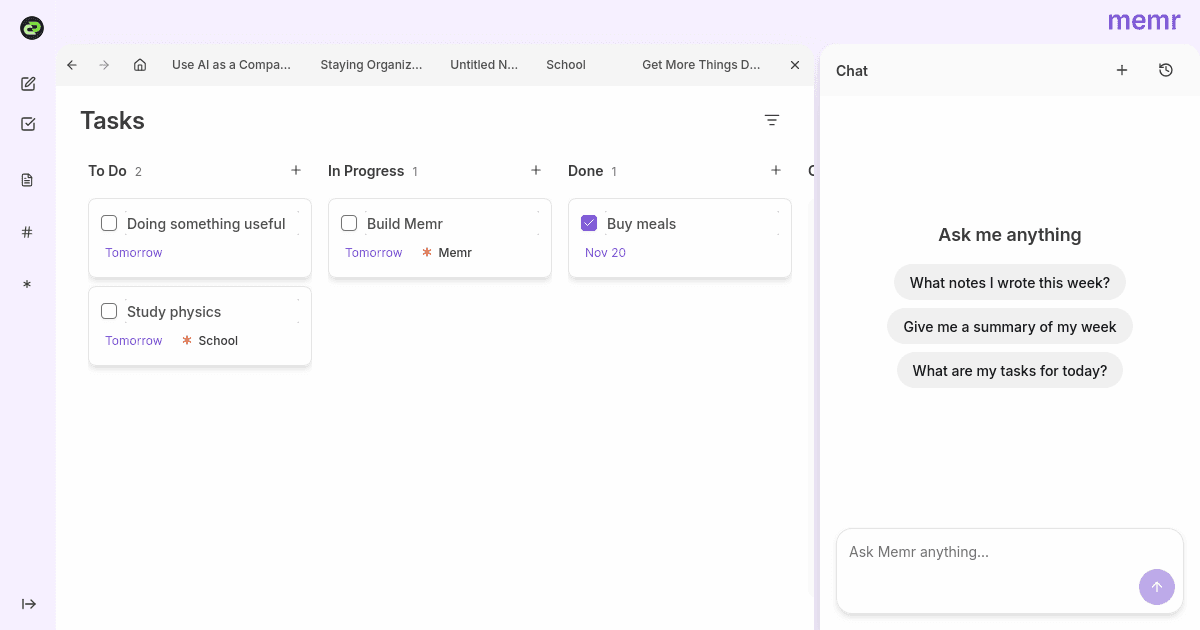Open the task filter options
Viewport: 1200px width, 630px height.
click(772, 120)
